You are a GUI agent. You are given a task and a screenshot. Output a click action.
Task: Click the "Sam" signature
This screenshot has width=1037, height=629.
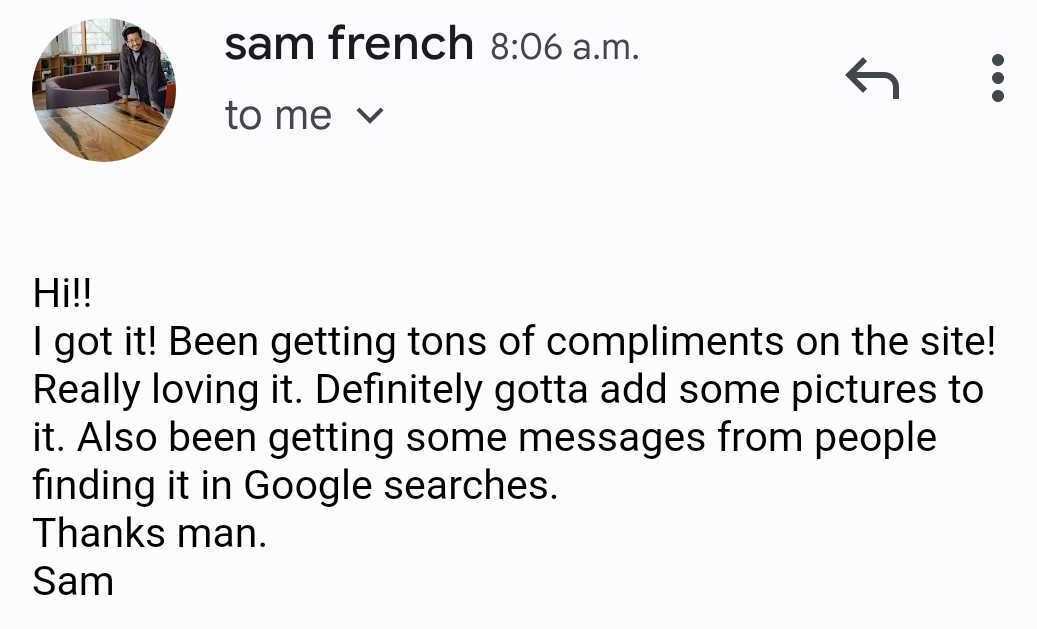pos(73,581)
